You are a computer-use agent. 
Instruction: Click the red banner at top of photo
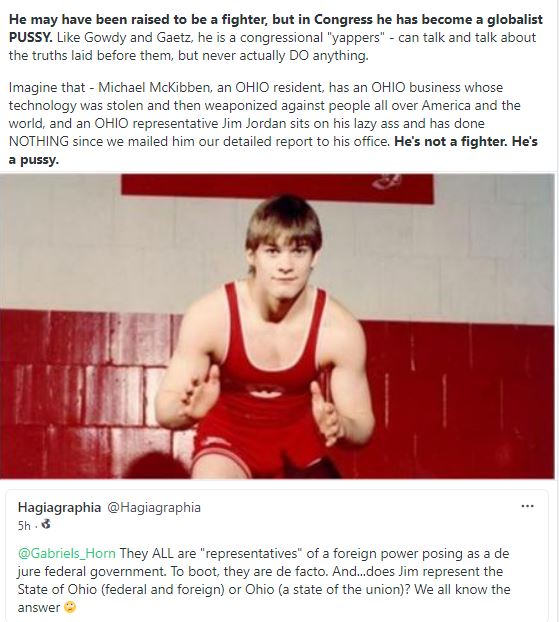(x=277, y=188)
